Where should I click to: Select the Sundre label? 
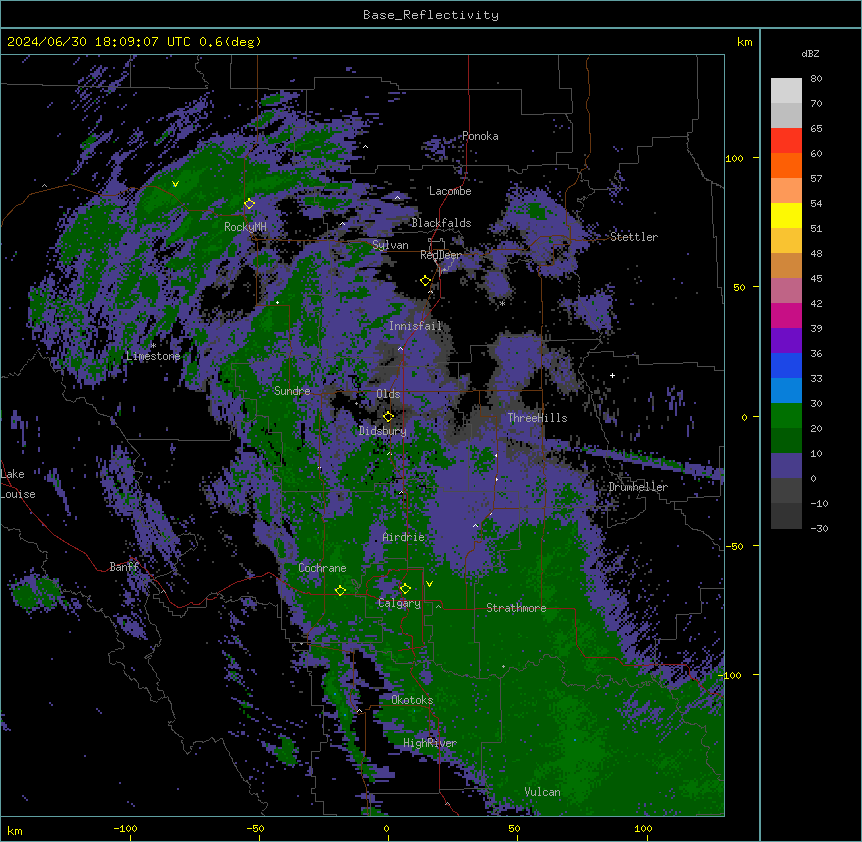click(292, 391)
